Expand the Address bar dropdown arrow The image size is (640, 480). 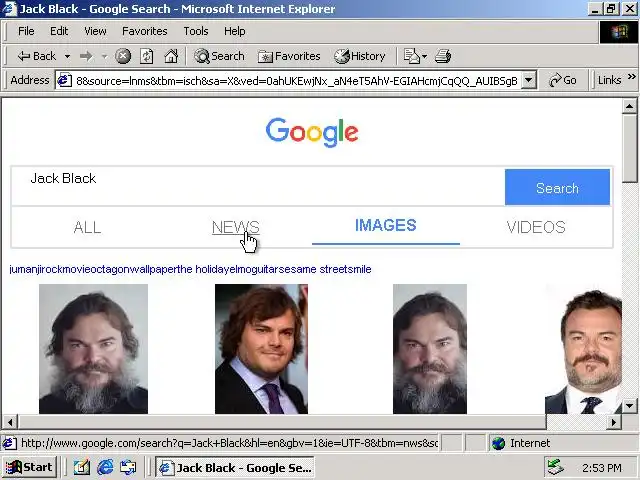coord(528,80)
